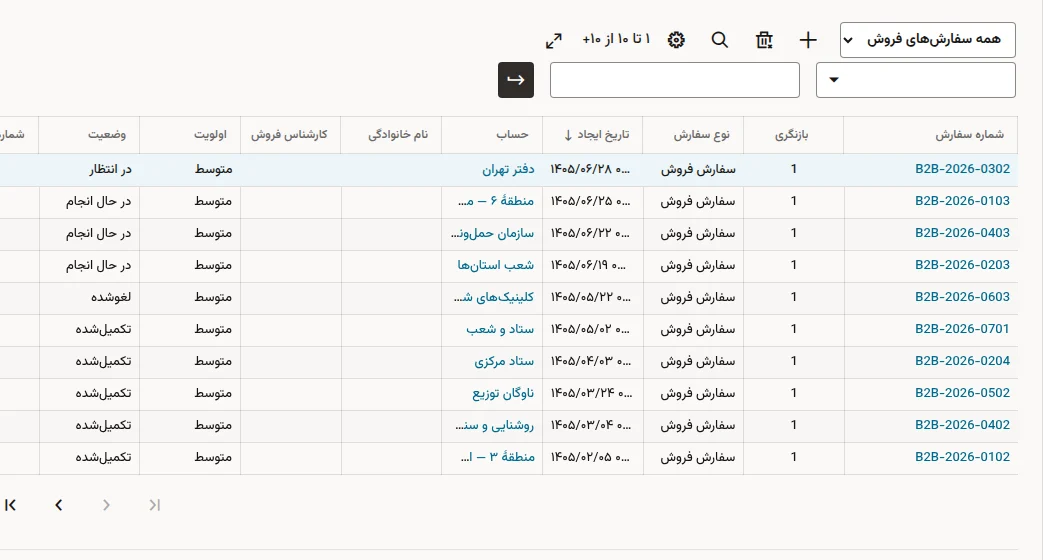Open order B2B-2026-0701
Image resolution: width=1043 pixels, height=560 pixels.
point(962,329)
